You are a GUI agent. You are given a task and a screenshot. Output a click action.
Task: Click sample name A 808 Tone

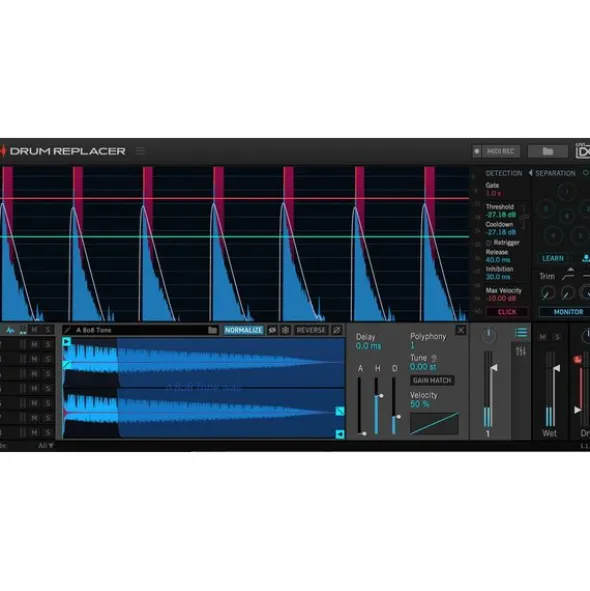pyautogui.click(x=93, y=330)
